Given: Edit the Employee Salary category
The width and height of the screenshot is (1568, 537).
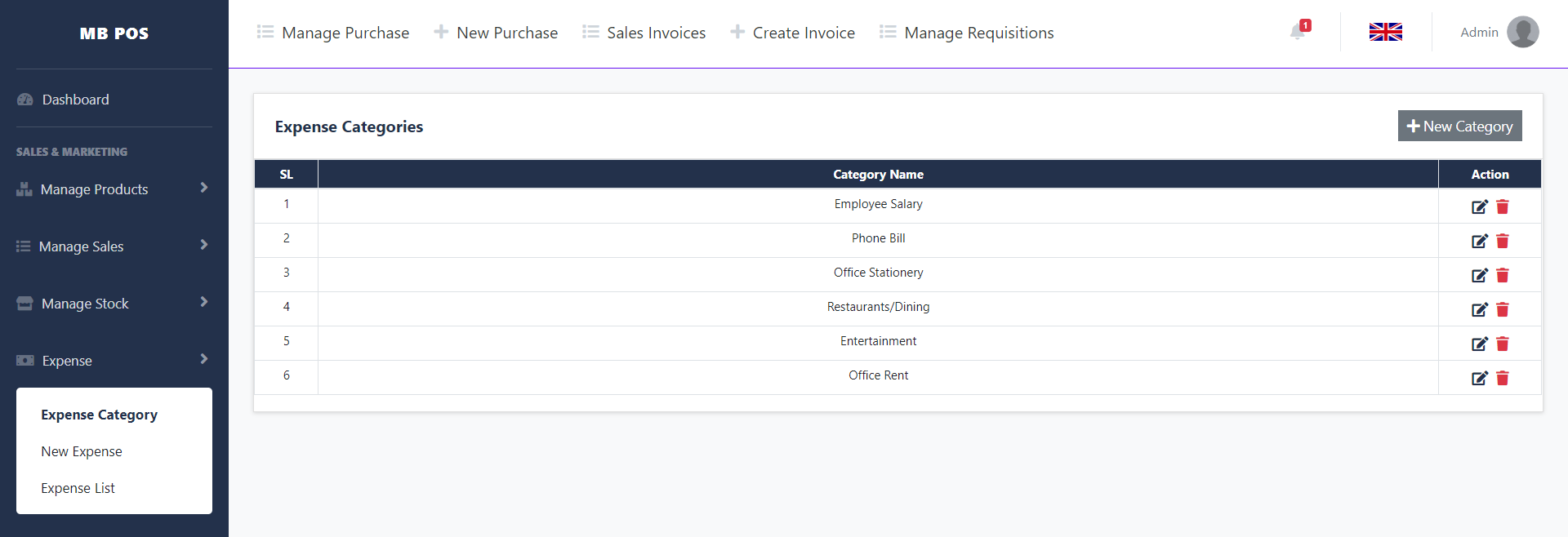Looking at the screenshot, I should coord(1479,206).
